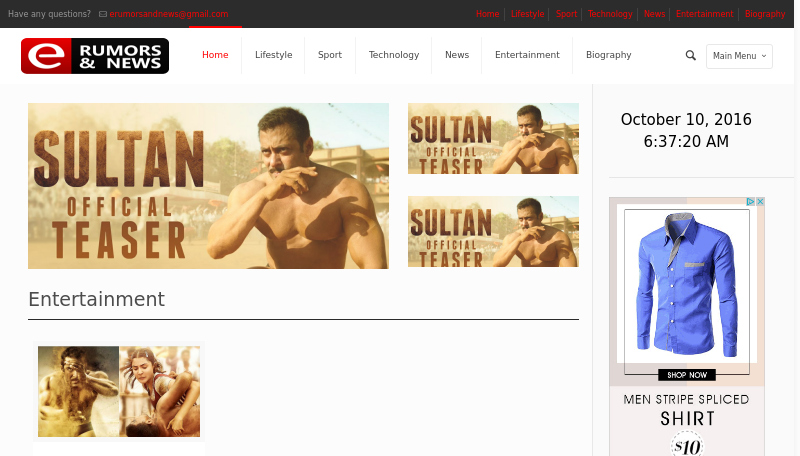The width and height of the screenshot is (800, 456).
Task: Click the envelope icon beside the email
Action: pyautogui.click(x=103, y=14)
